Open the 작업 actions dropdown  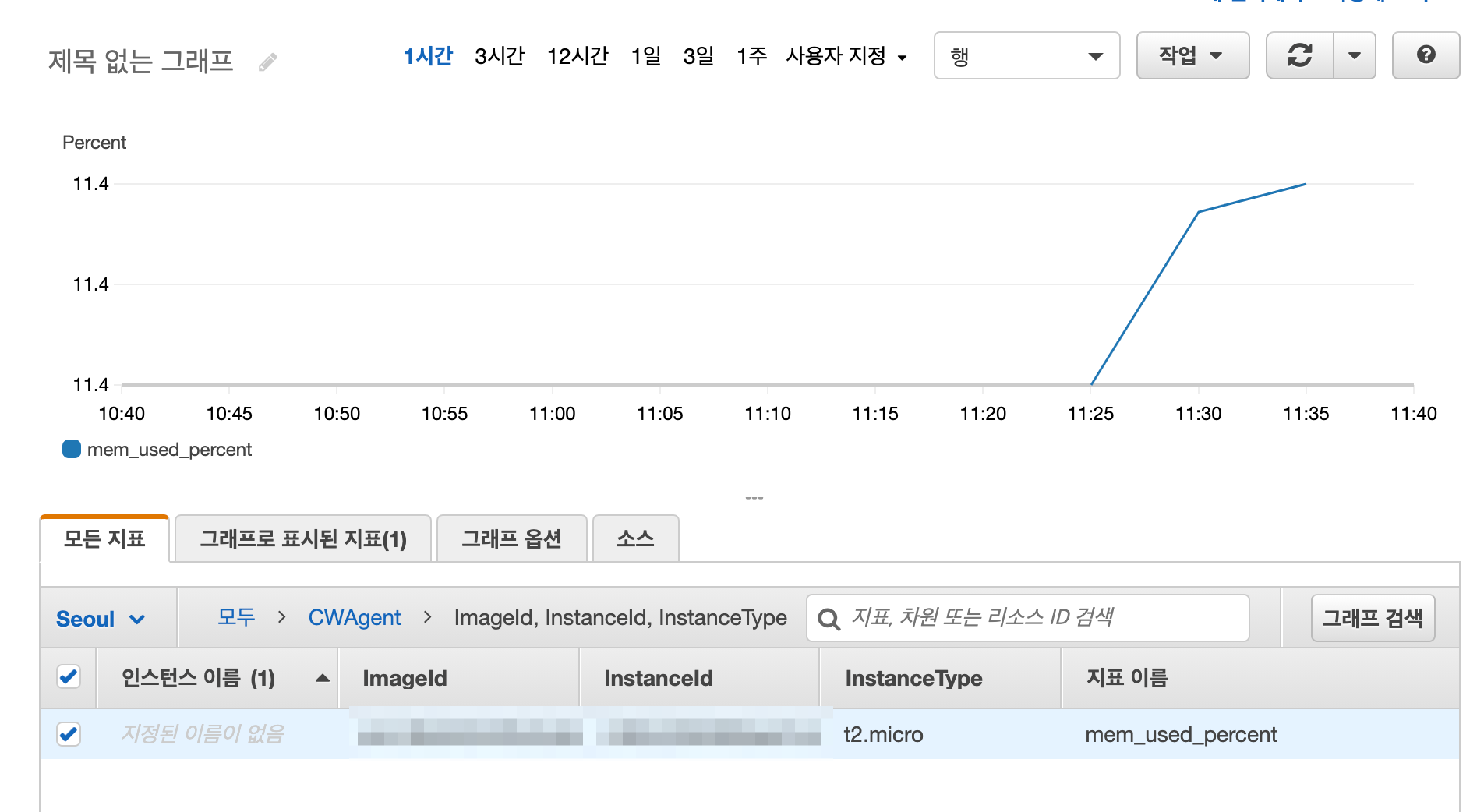point(1192,55)
